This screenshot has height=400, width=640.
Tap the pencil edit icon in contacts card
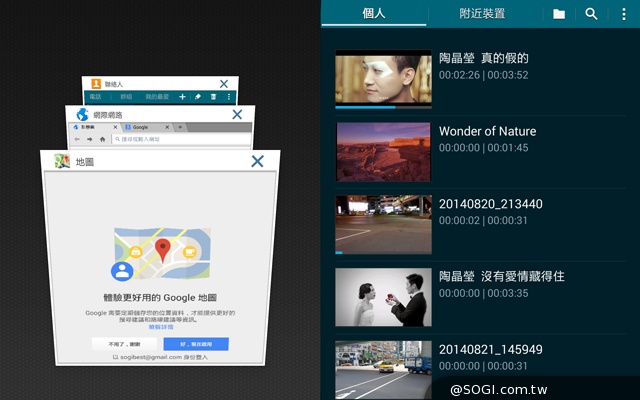pyautogui.click(x=198, y=97)
